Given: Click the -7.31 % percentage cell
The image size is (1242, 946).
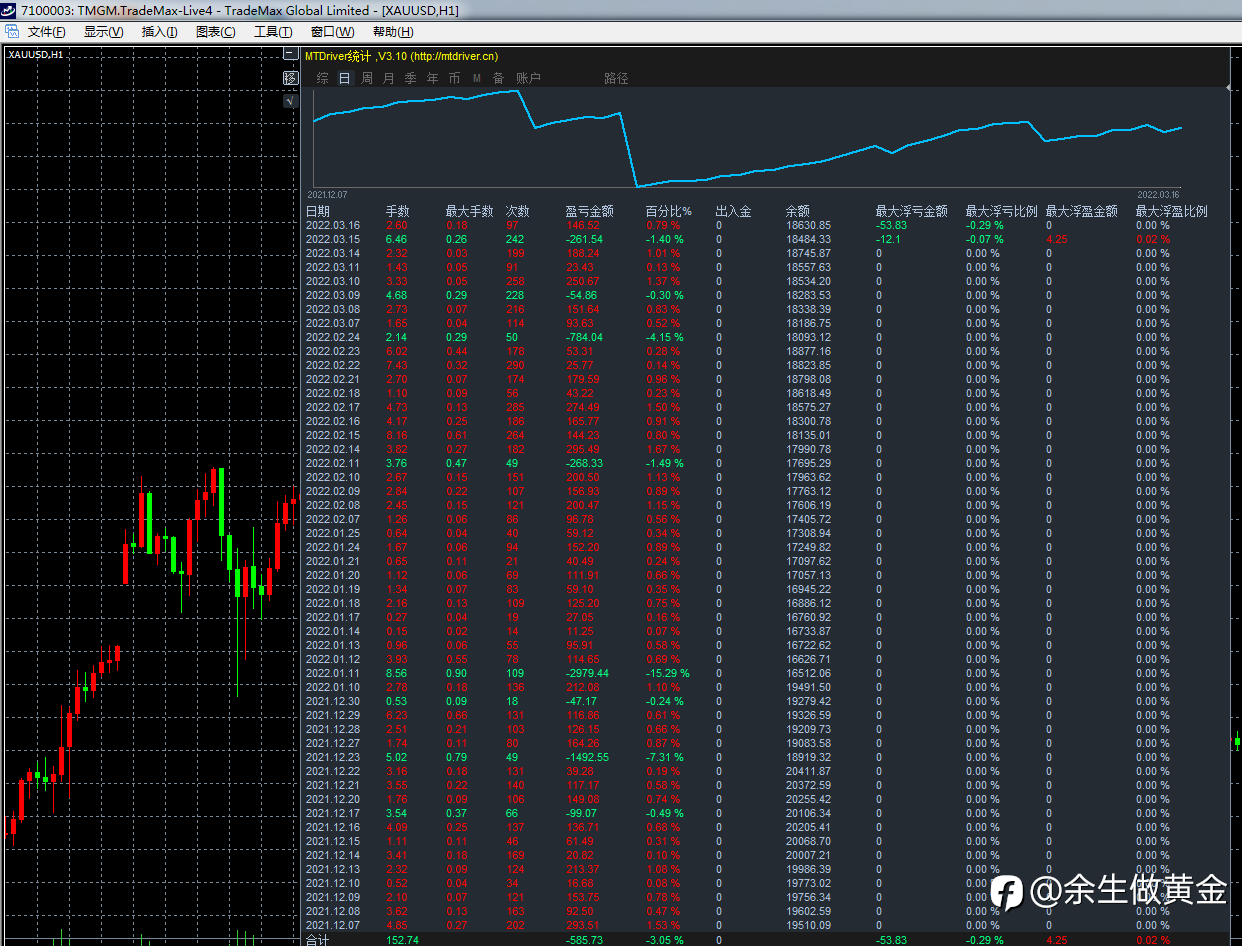Looking at the screenshot, I should pos(664,757).
